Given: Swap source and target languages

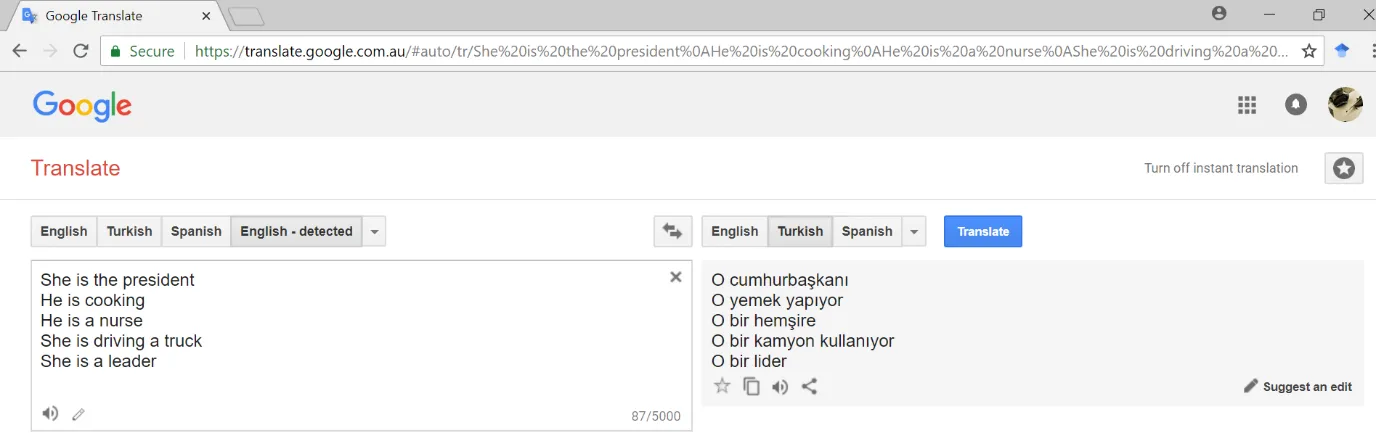Looking at the screenshot, I should point(672,231).
